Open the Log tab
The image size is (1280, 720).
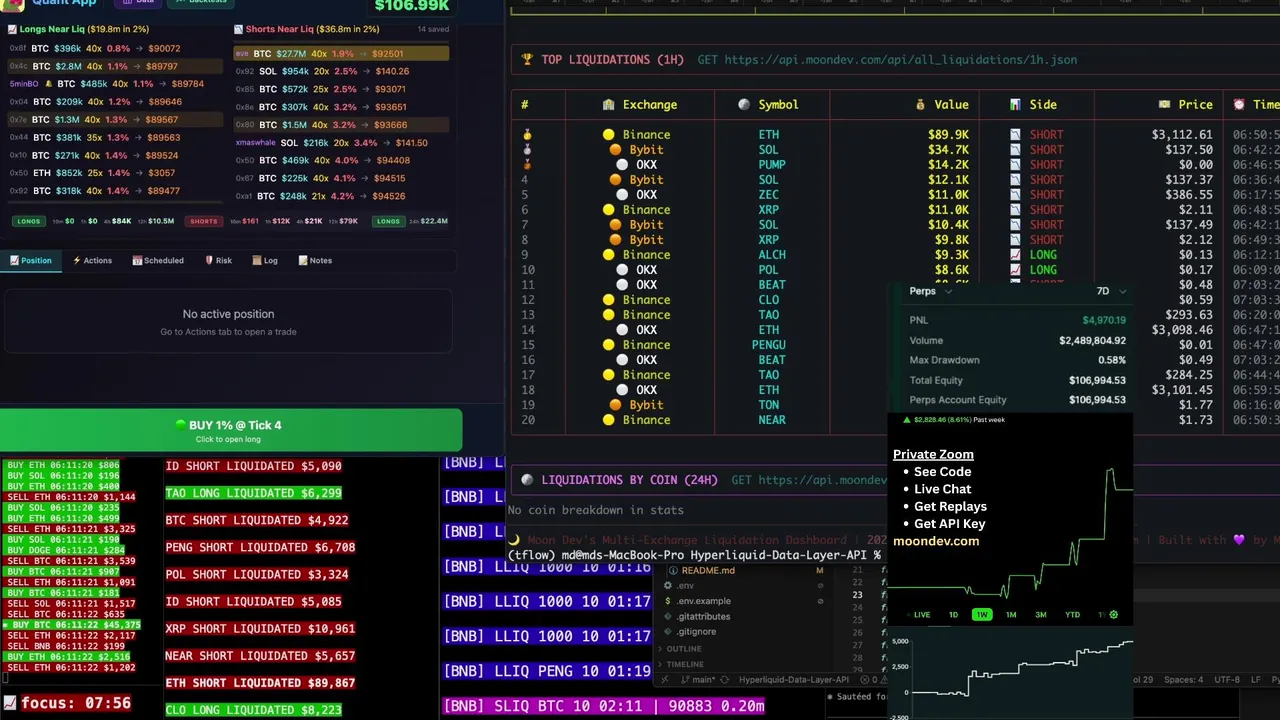265,260
